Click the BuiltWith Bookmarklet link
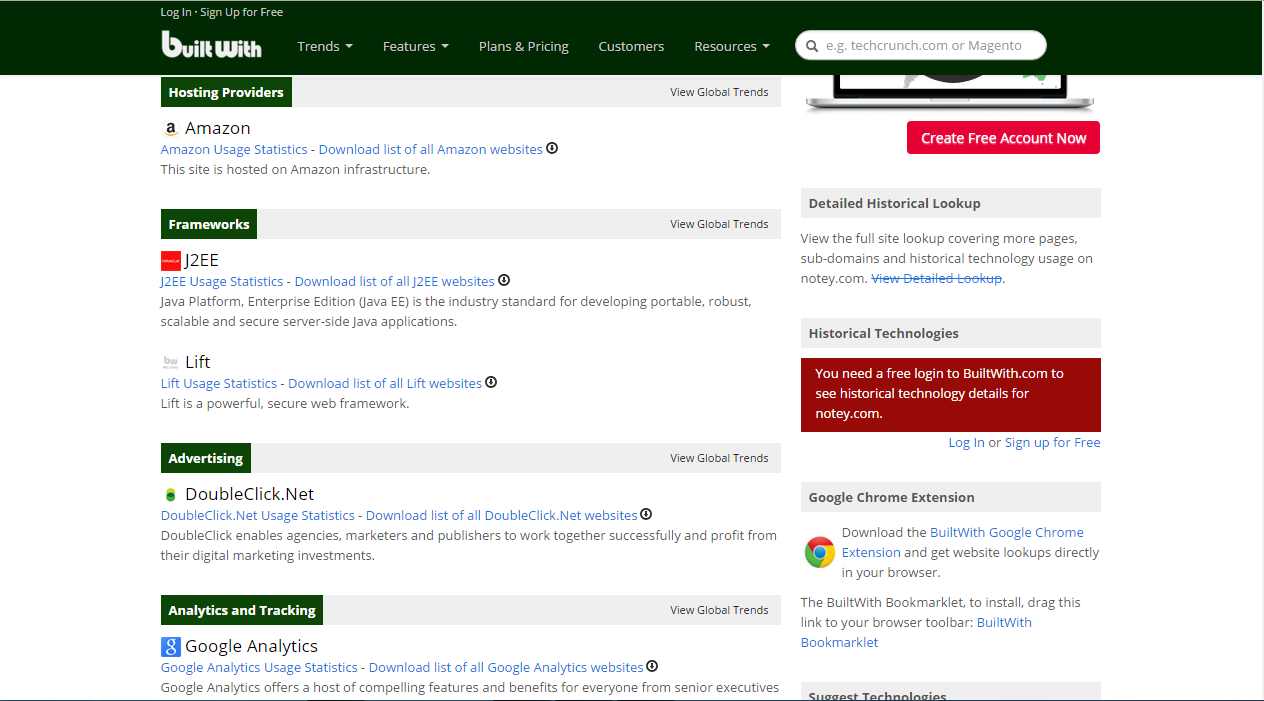1264x701 pixels. pos(916,632)
